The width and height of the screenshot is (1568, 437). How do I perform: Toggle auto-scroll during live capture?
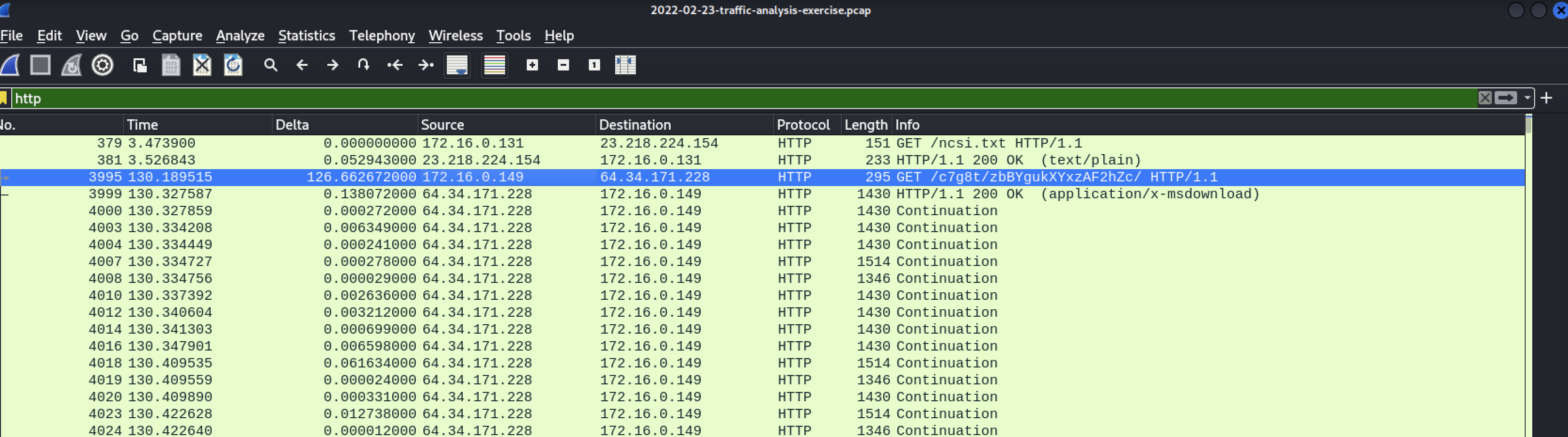pos(457,65)
